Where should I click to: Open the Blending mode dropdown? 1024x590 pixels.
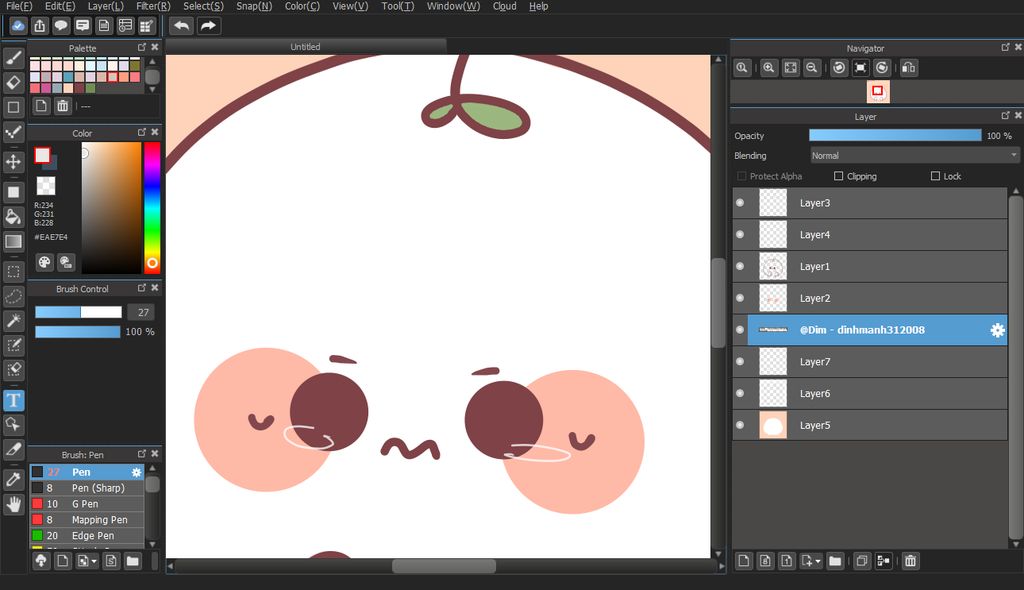click(914, 156)
